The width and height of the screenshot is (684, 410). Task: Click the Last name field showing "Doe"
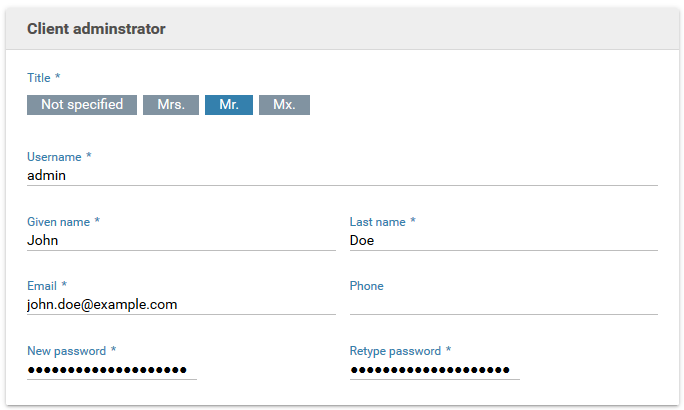tap(503, 240)
